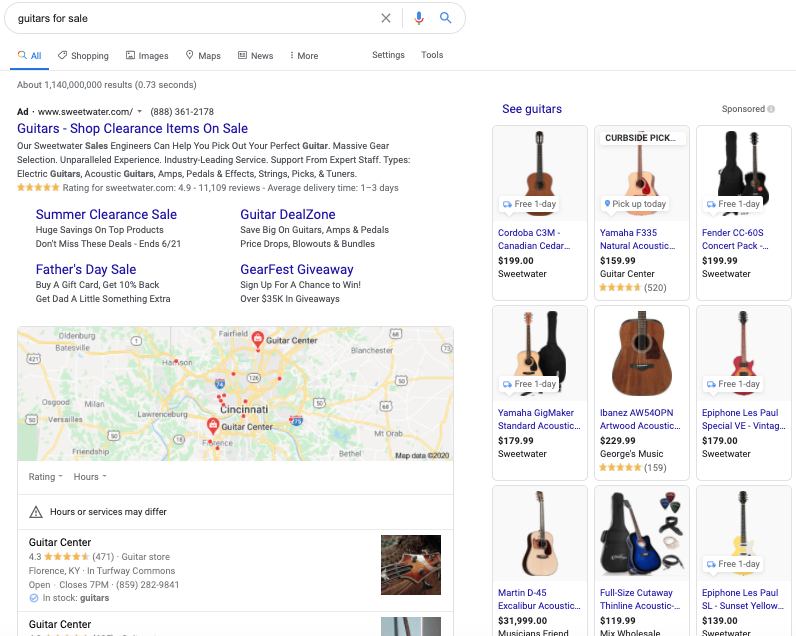This screenshot has width=796, height=636.
Task: Click the (159) star rating under George's Music
Action: pyautogui.click(x=633, y=467)
